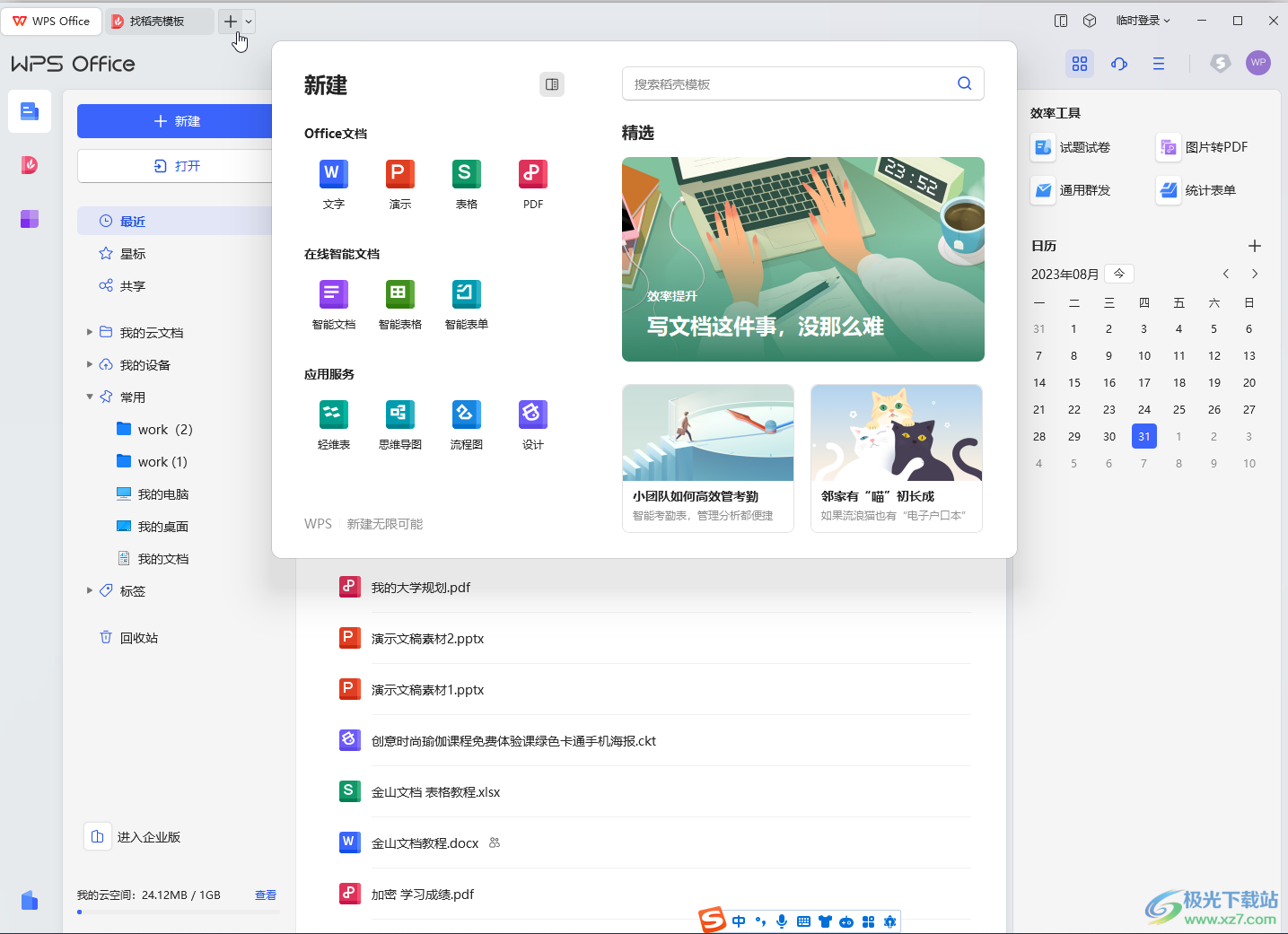Go to previous calendar month
This screenshot has width=1288, height=934.
(1226, 274)
